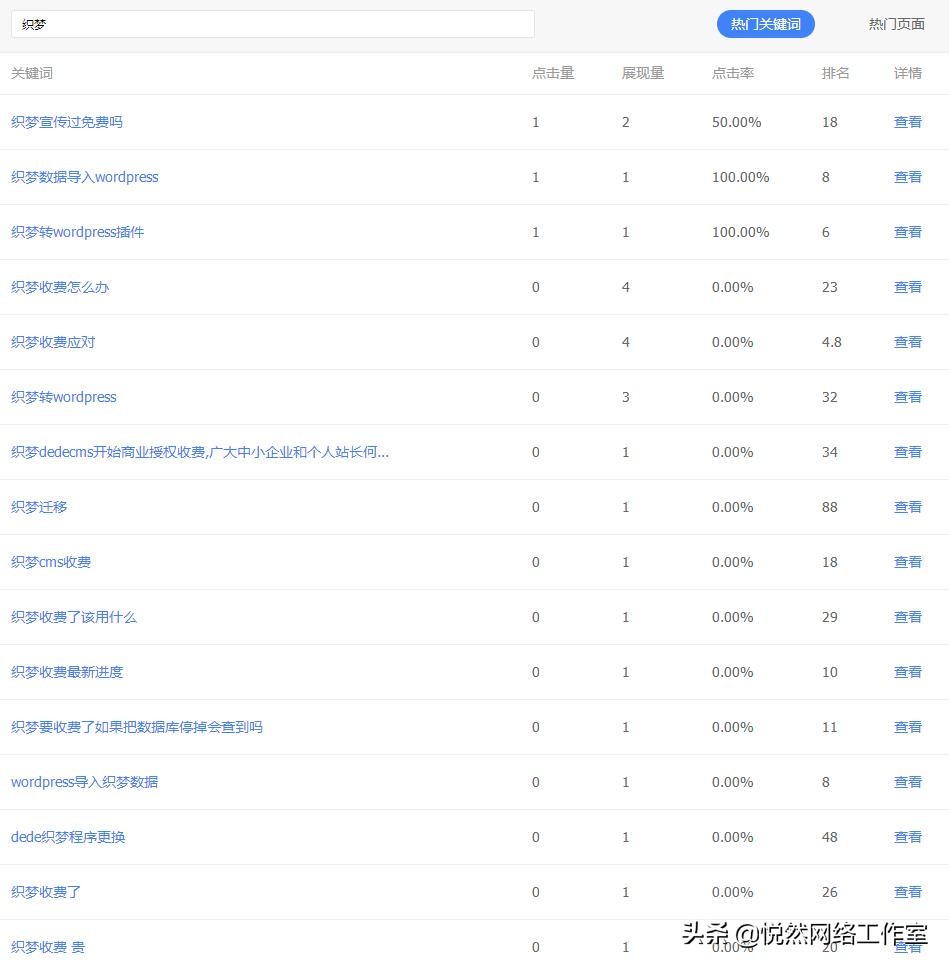
Task: View details for 织梦数据导入wordpress row
Action: point(908,177)
